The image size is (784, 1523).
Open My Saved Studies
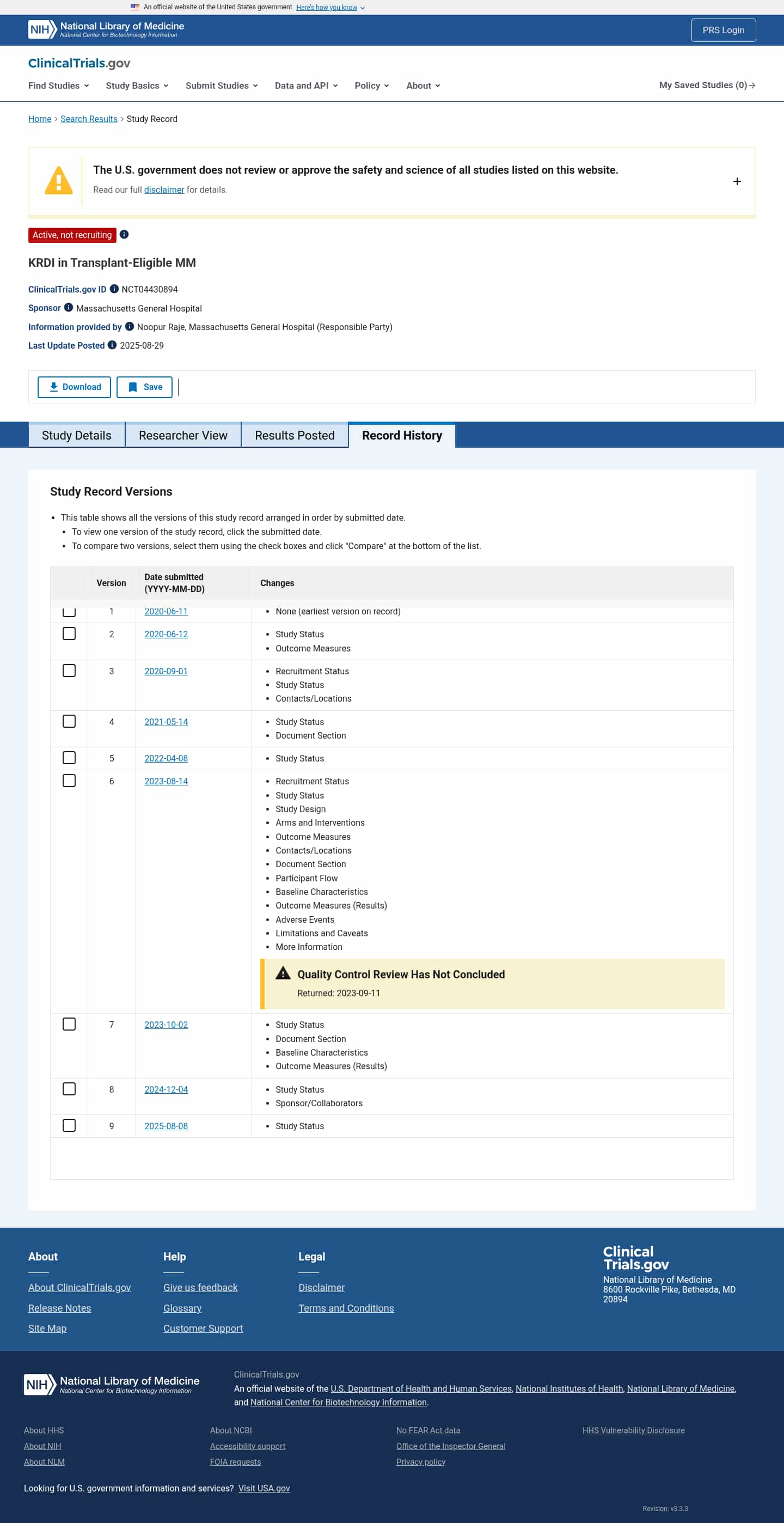pos(707,85)
